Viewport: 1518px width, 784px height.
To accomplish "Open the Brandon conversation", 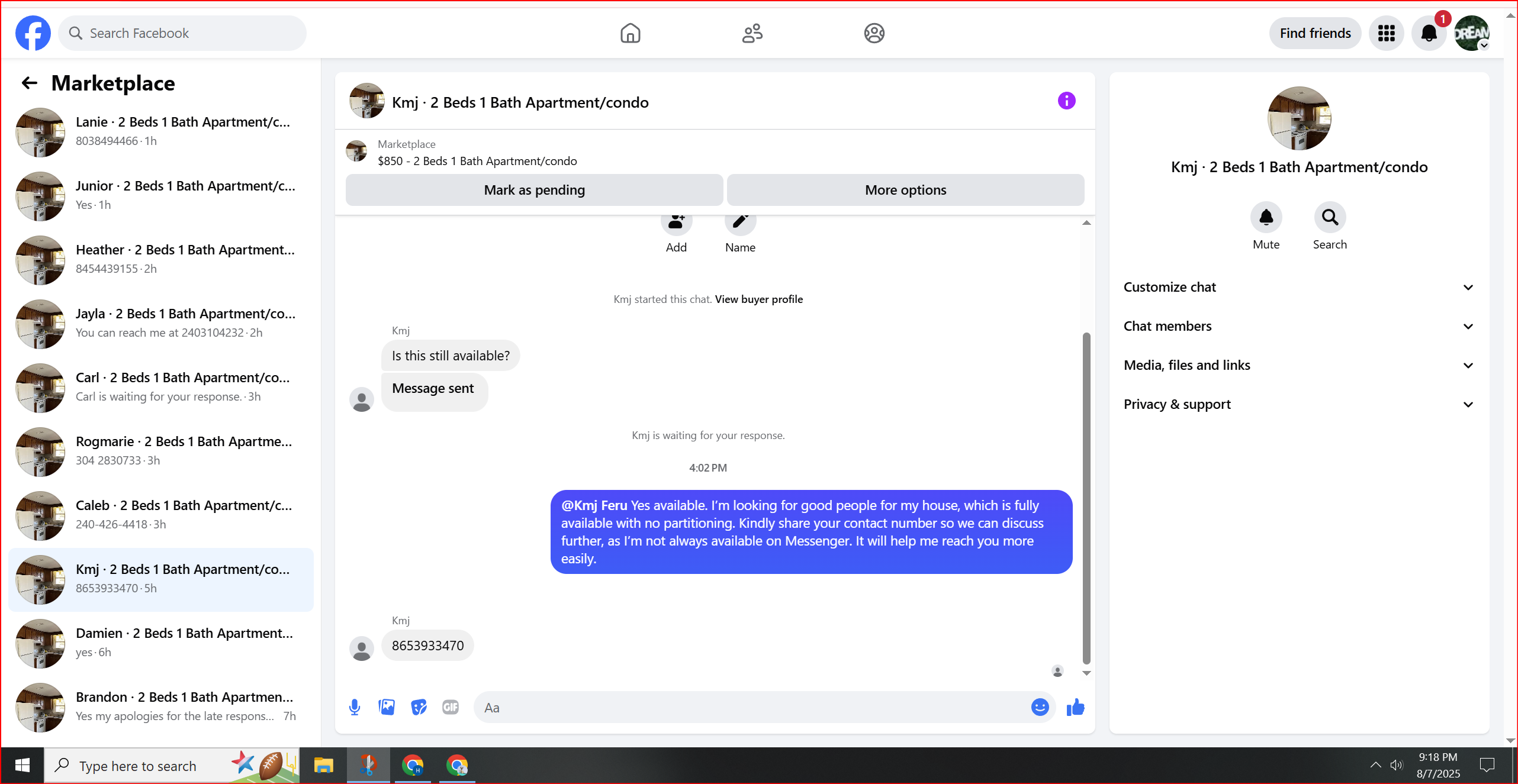I will (x=161, y=707).
